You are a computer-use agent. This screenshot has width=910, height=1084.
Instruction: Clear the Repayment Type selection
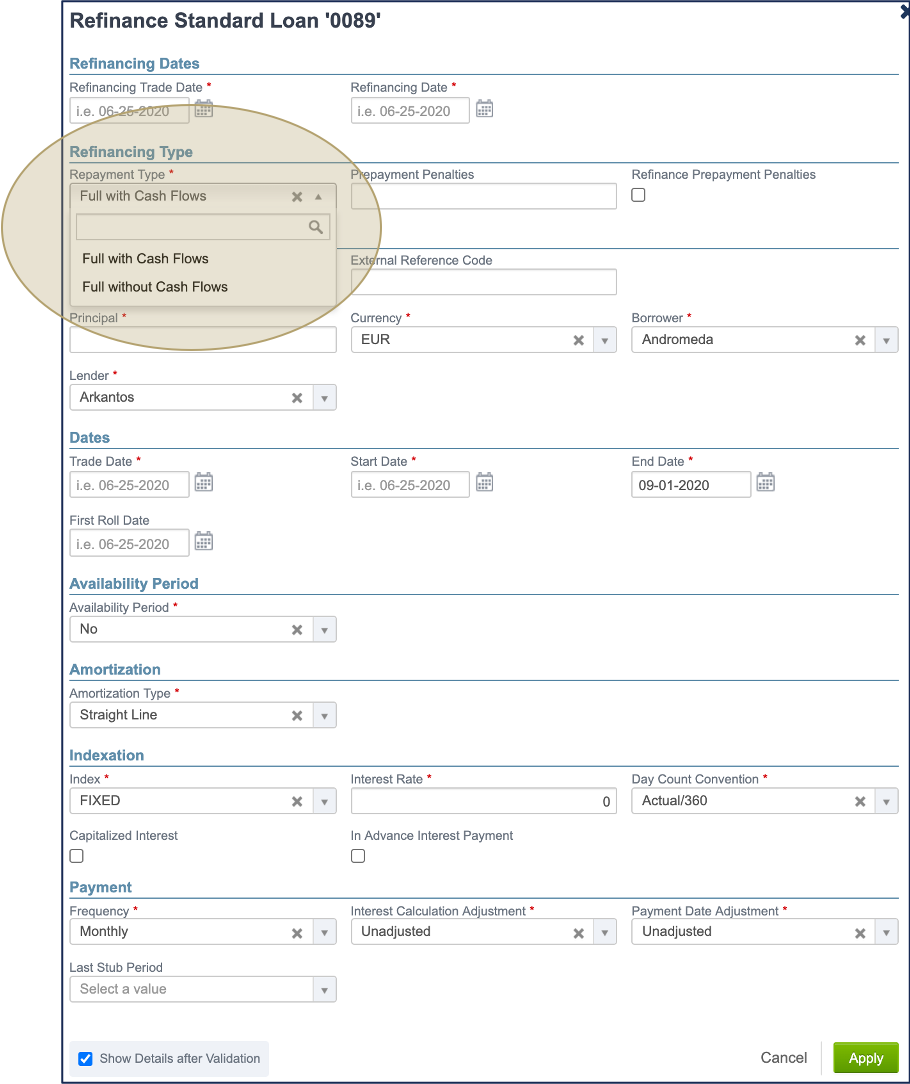(297, 196)
